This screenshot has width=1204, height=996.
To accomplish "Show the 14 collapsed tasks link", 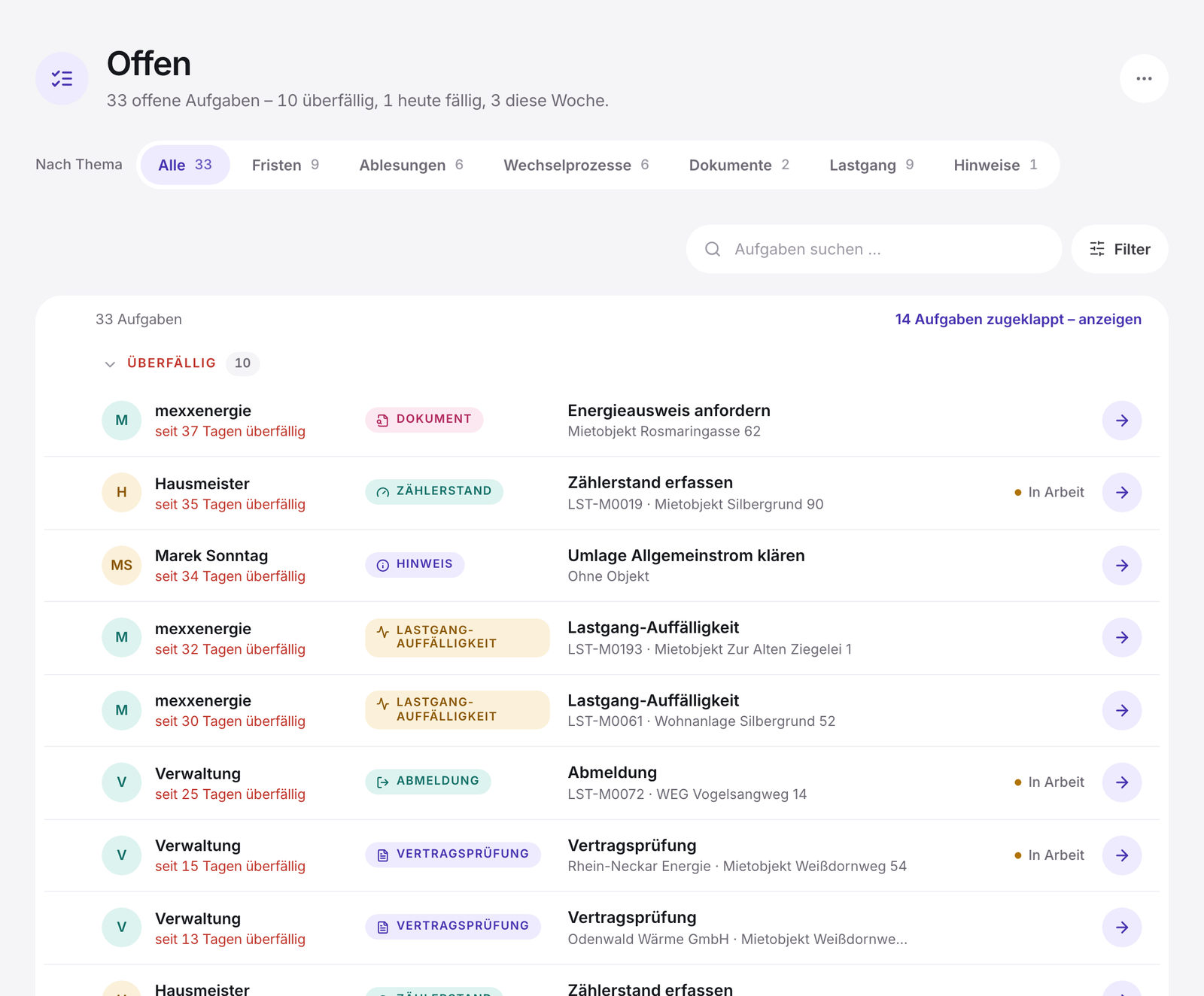I will point(1018,320).
